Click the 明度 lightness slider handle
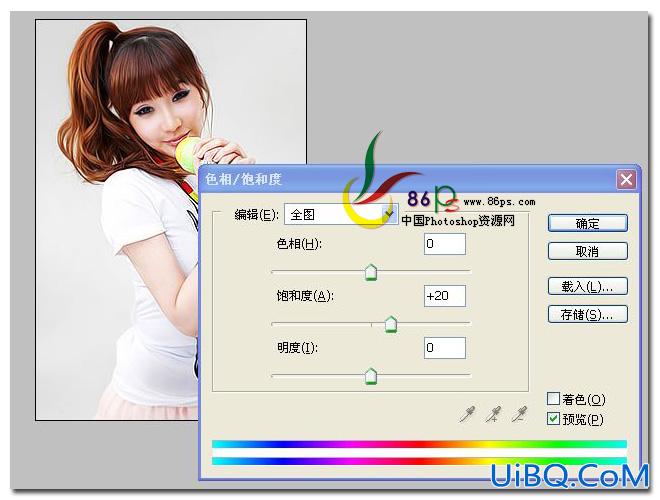 (x=371, y=376)
